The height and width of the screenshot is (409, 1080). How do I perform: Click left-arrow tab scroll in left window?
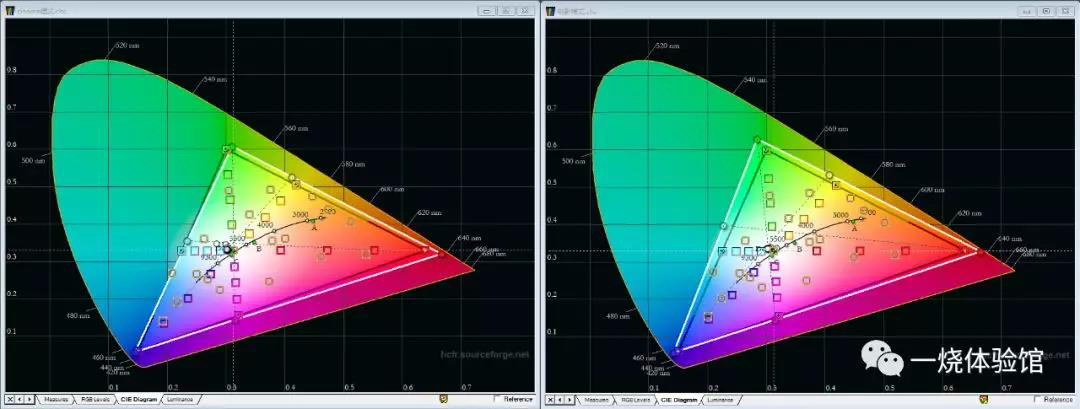(x=20, y=399)
